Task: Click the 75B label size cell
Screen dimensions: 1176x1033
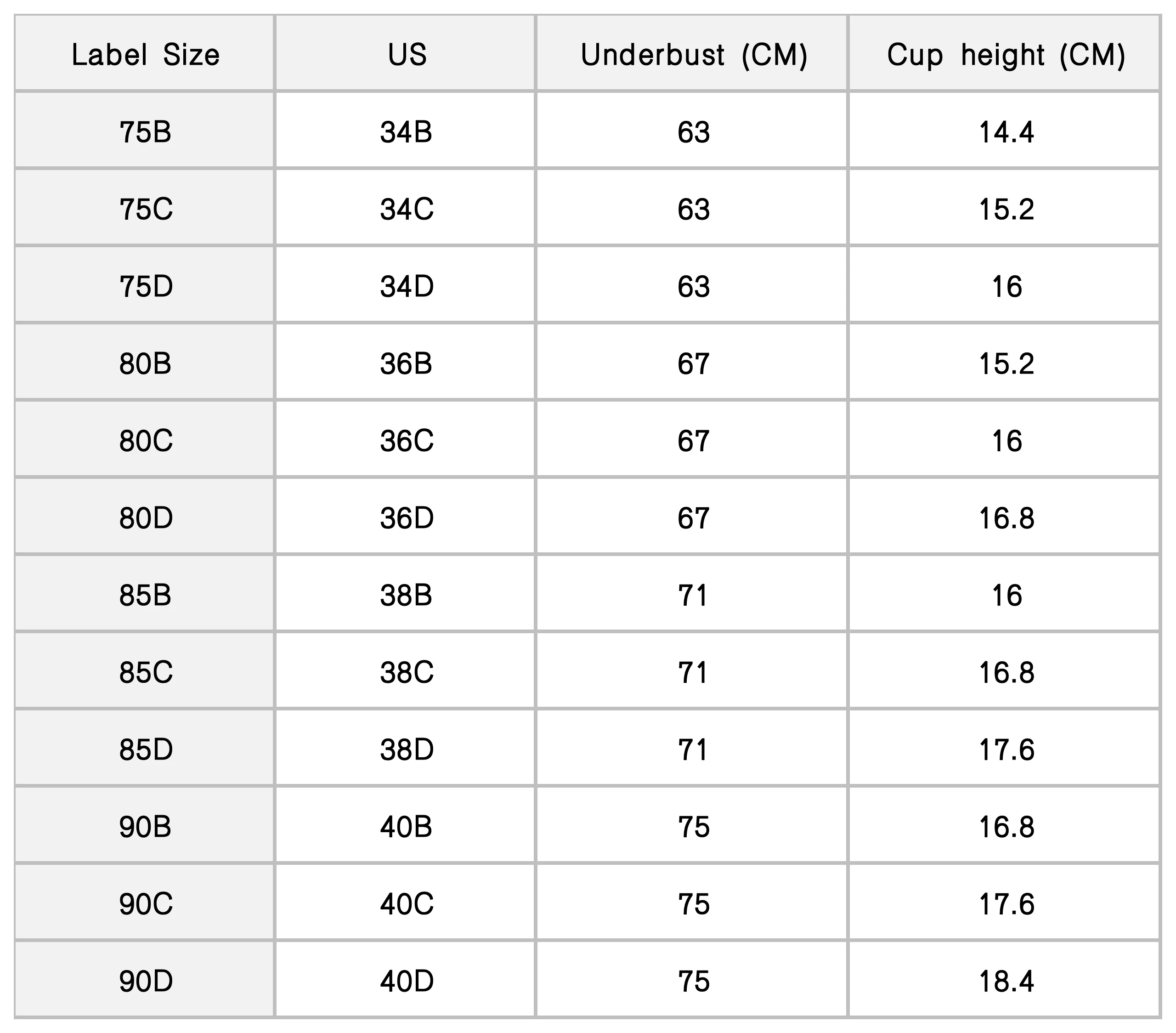Action: point(145,132)
